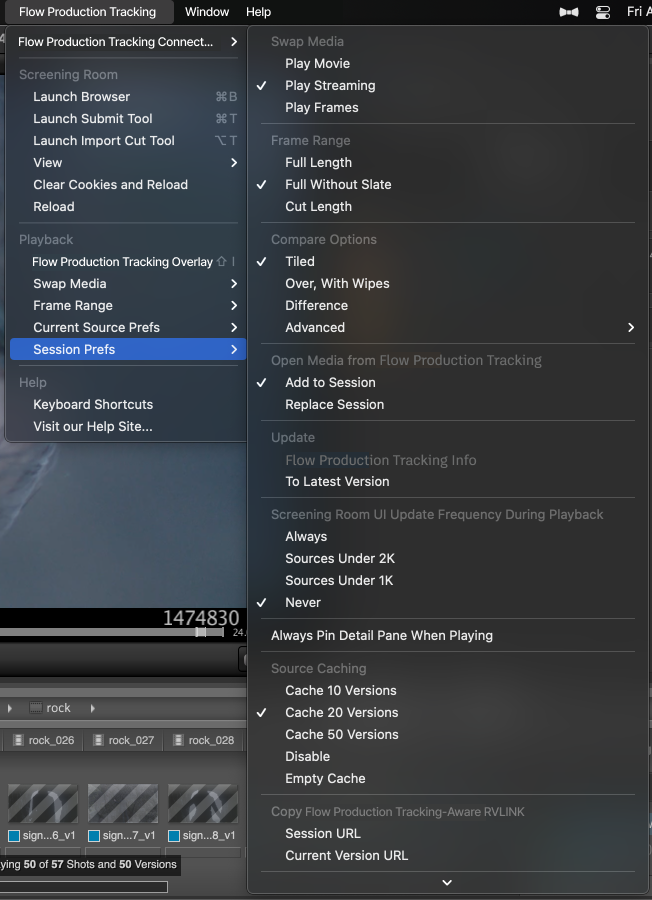This screenshot has width=652, height=900.
Task: Select Cache 20 Versions
Action: (x=448, y=712)
